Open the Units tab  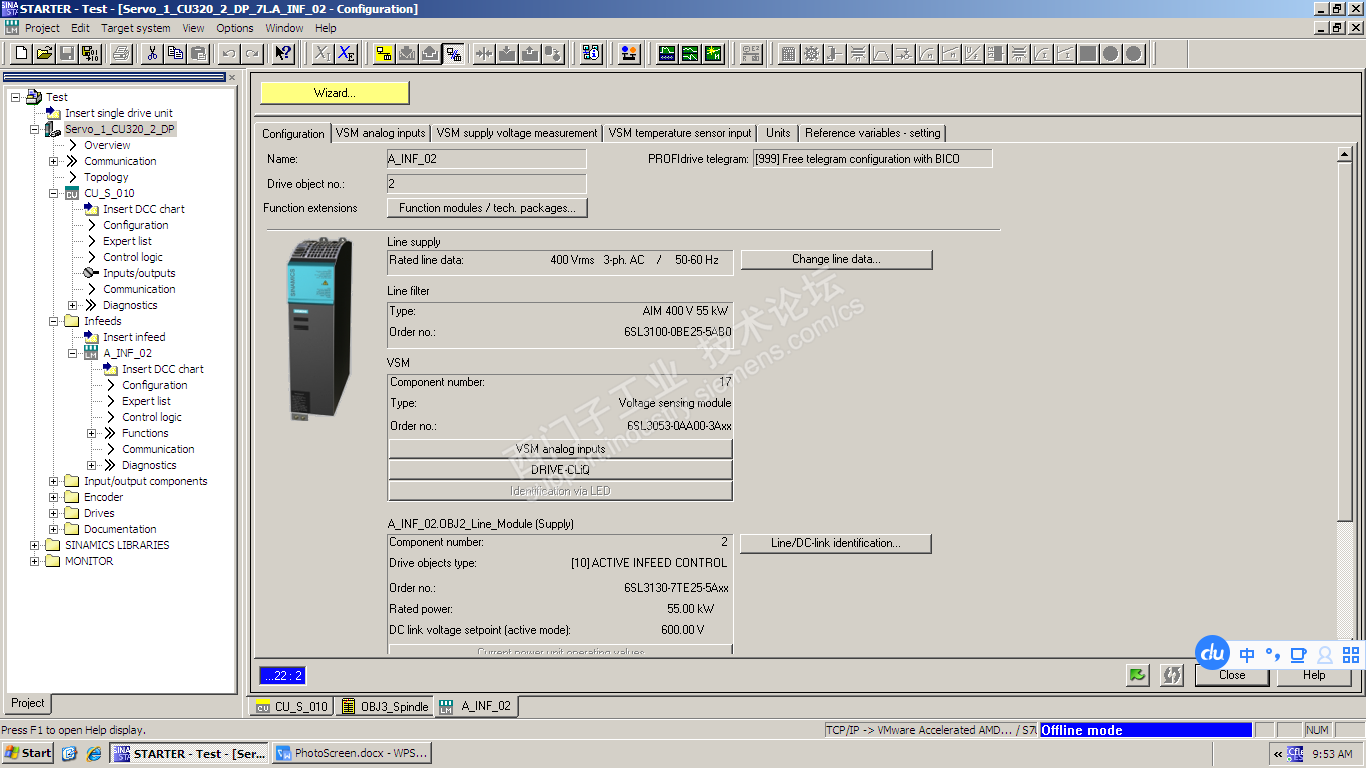click(778, 133)
